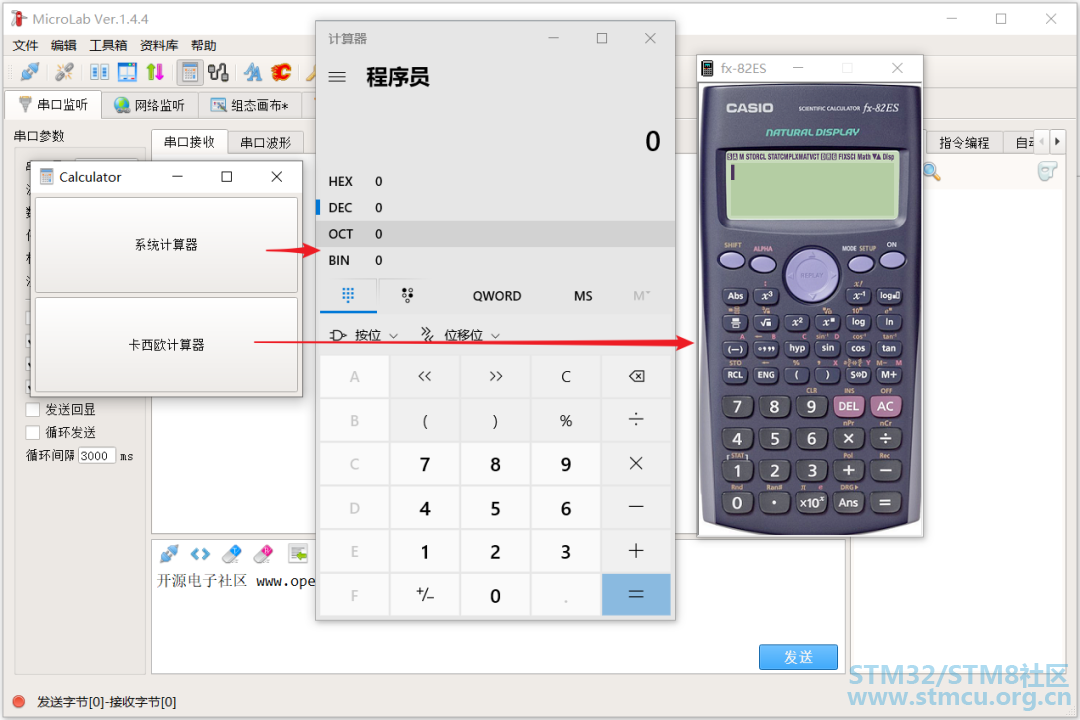Viewport: 1080px width, 720px height.
Task: Select the 串口监听 tab
Action: click(54, 104)
